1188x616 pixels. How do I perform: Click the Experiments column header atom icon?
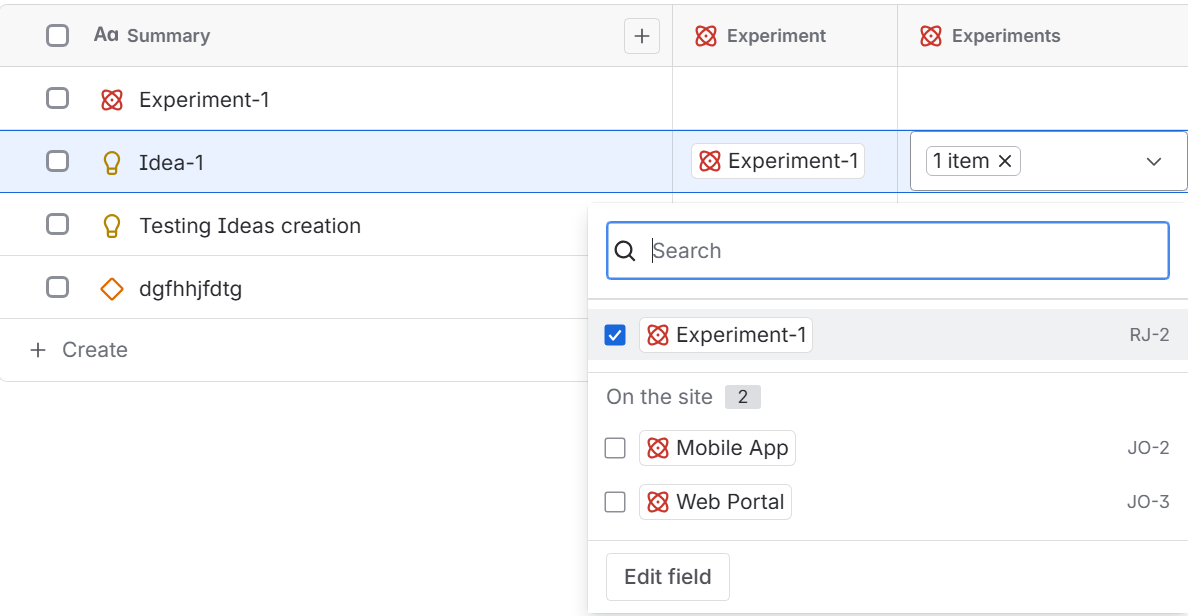point(931,36)
